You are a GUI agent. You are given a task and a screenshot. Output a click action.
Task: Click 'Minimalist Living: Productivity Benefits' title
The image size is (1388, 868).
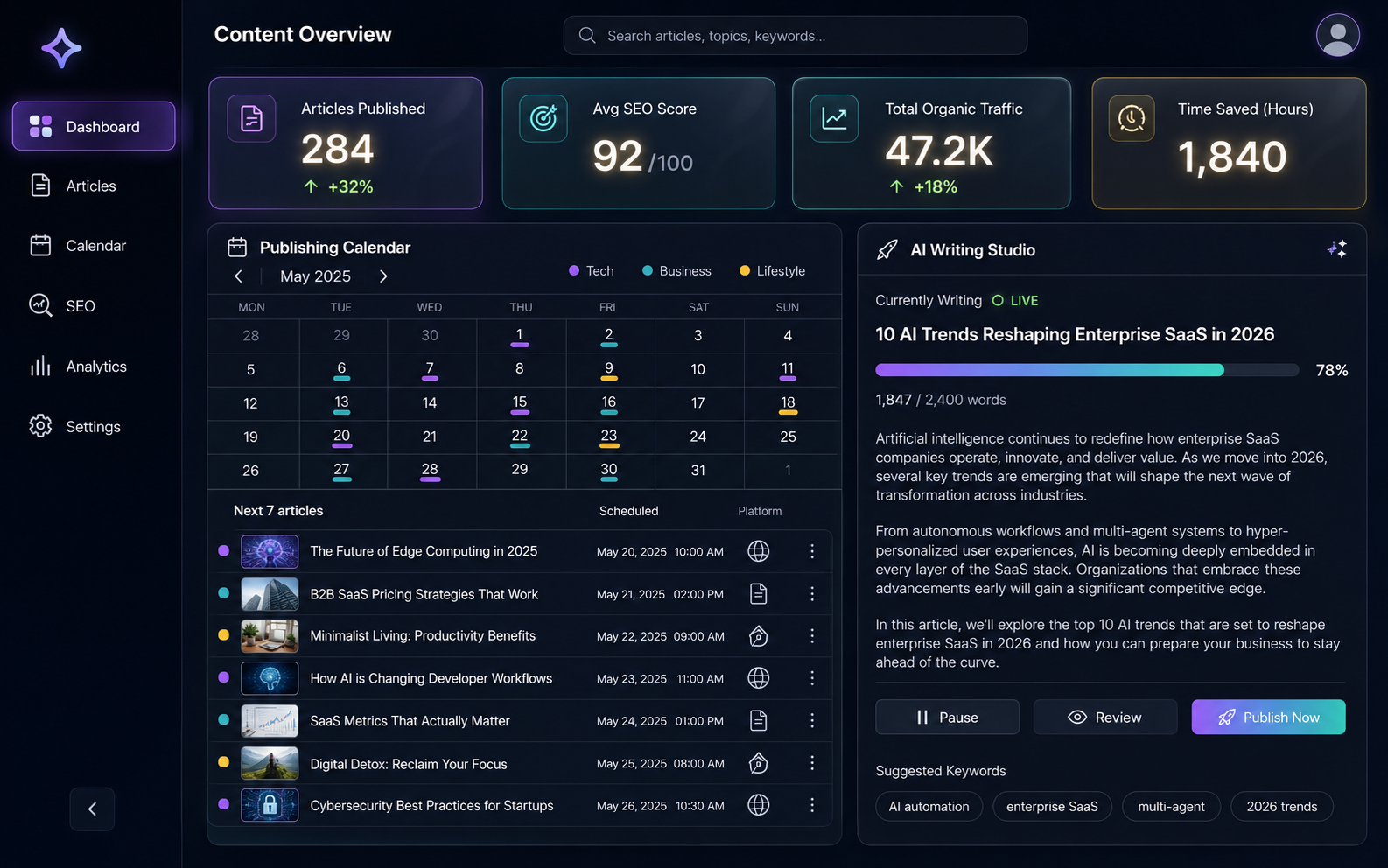click(x=423, y=636)
